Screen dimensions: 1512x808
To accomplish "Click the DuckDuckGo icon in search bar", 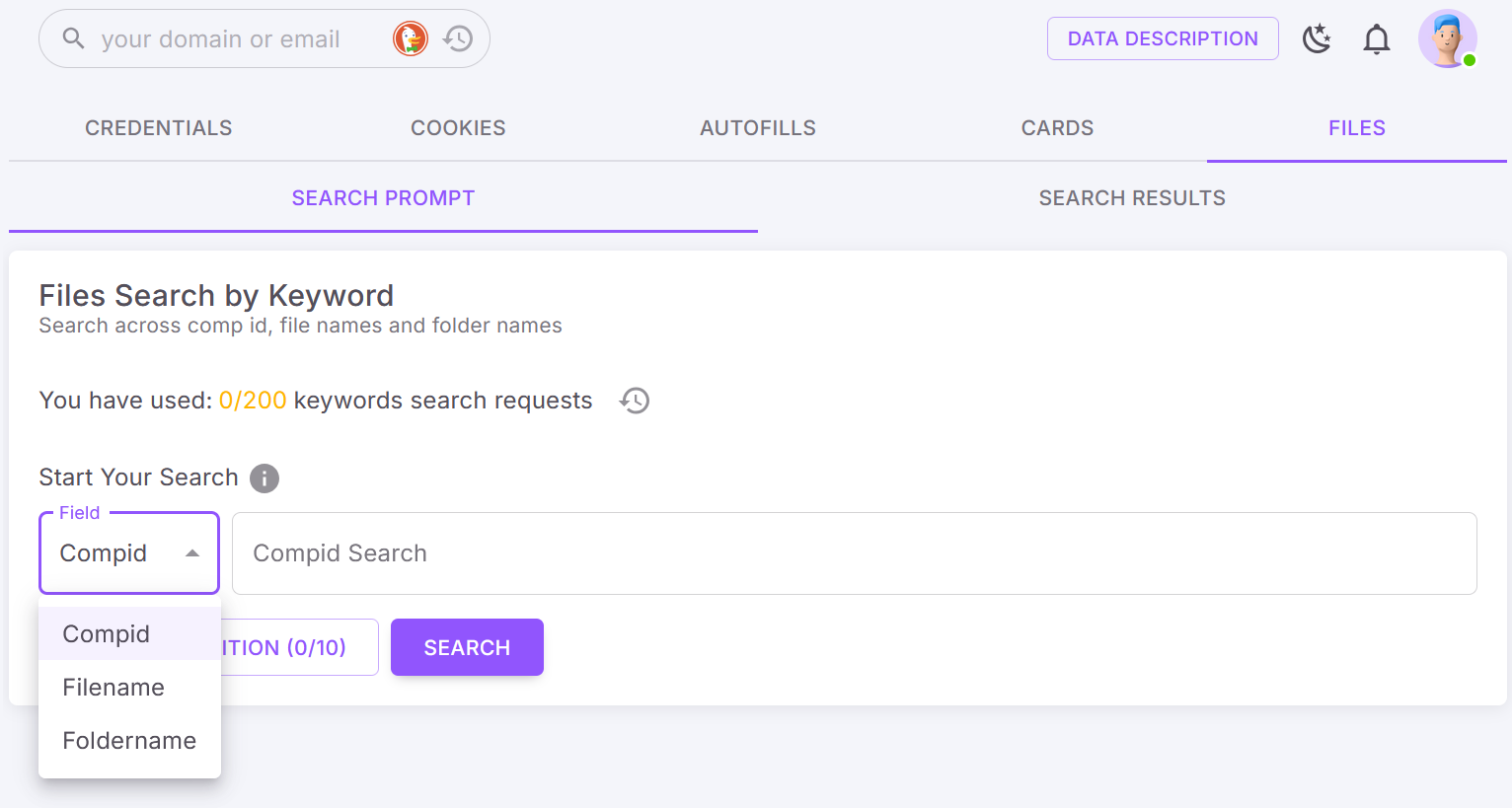I will [411, 38].
